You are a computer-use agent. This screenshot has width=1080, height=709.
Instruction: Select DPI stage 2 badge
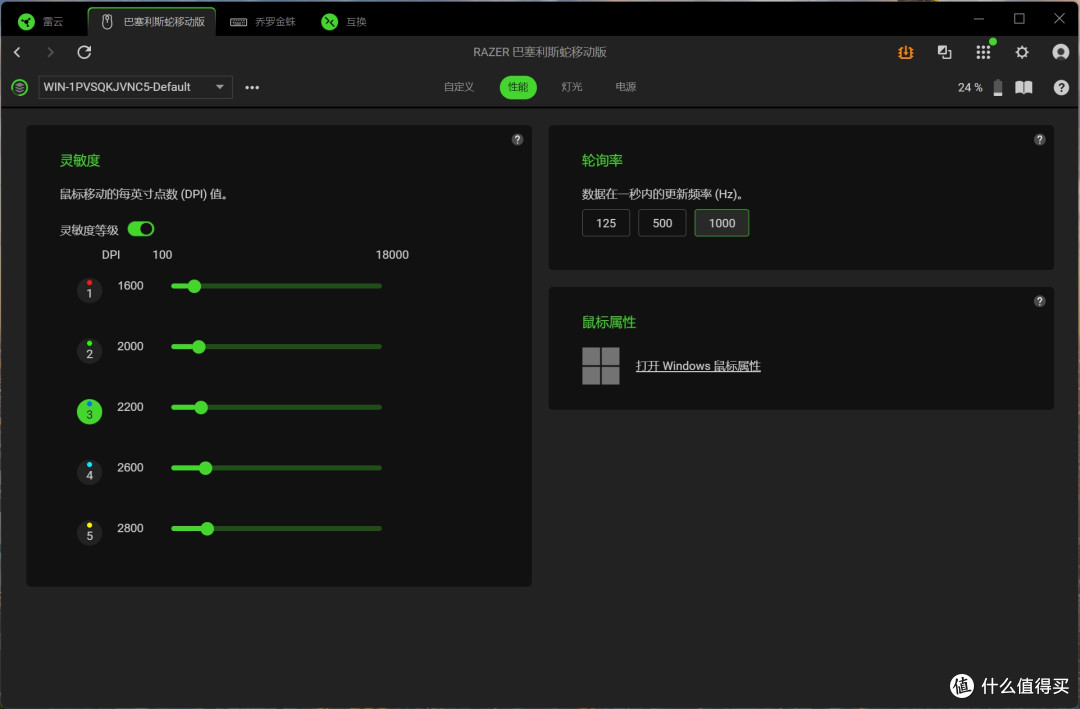coord(90,351)
